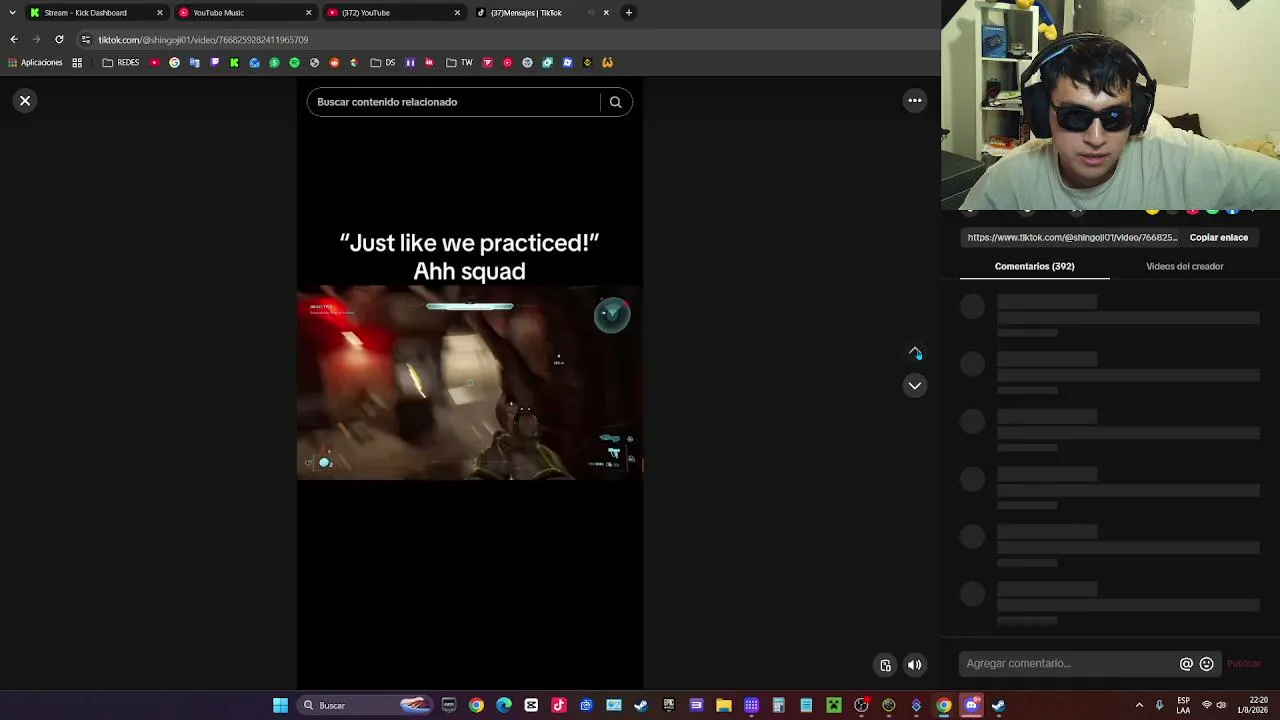
Task: Expand the tab search dropdown arrow
Action: [12, 13]
